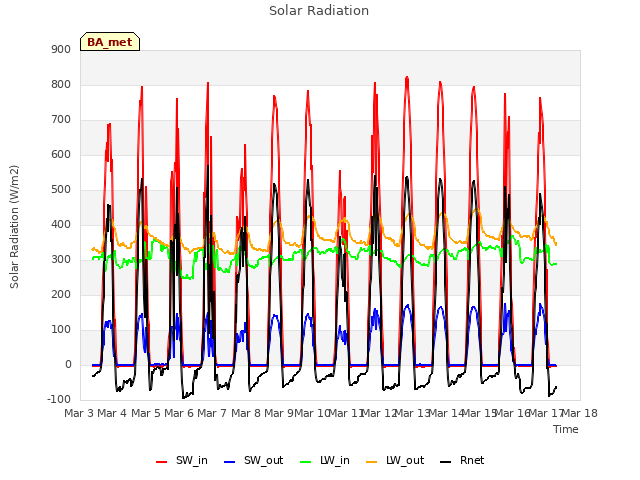Click the Solar Radiation chart title
Viewport: 640px width, 480px height.
click(319, 11)
